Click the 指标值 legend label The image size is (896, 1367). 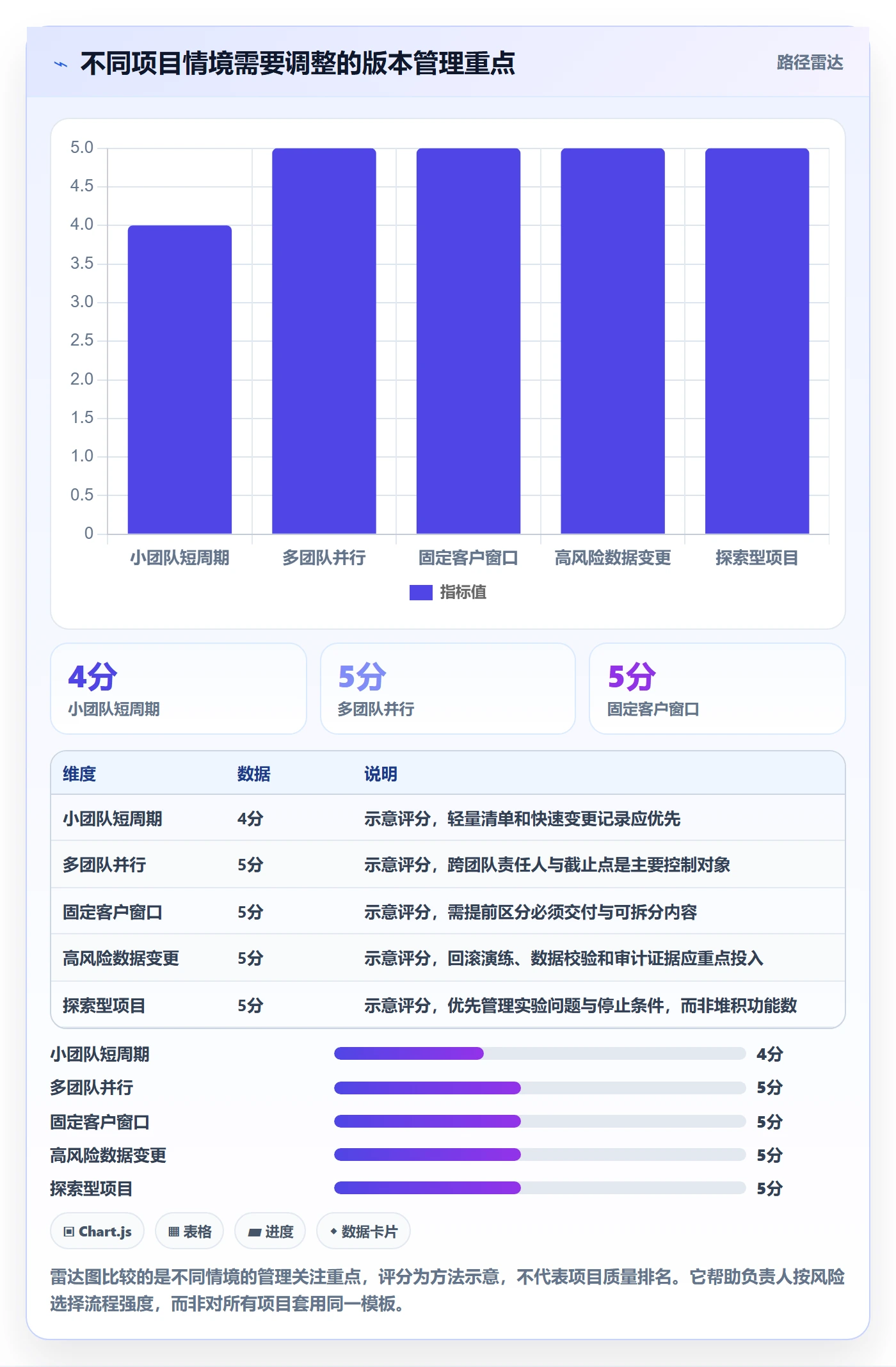pyautogui.click(x=463, y=593)
